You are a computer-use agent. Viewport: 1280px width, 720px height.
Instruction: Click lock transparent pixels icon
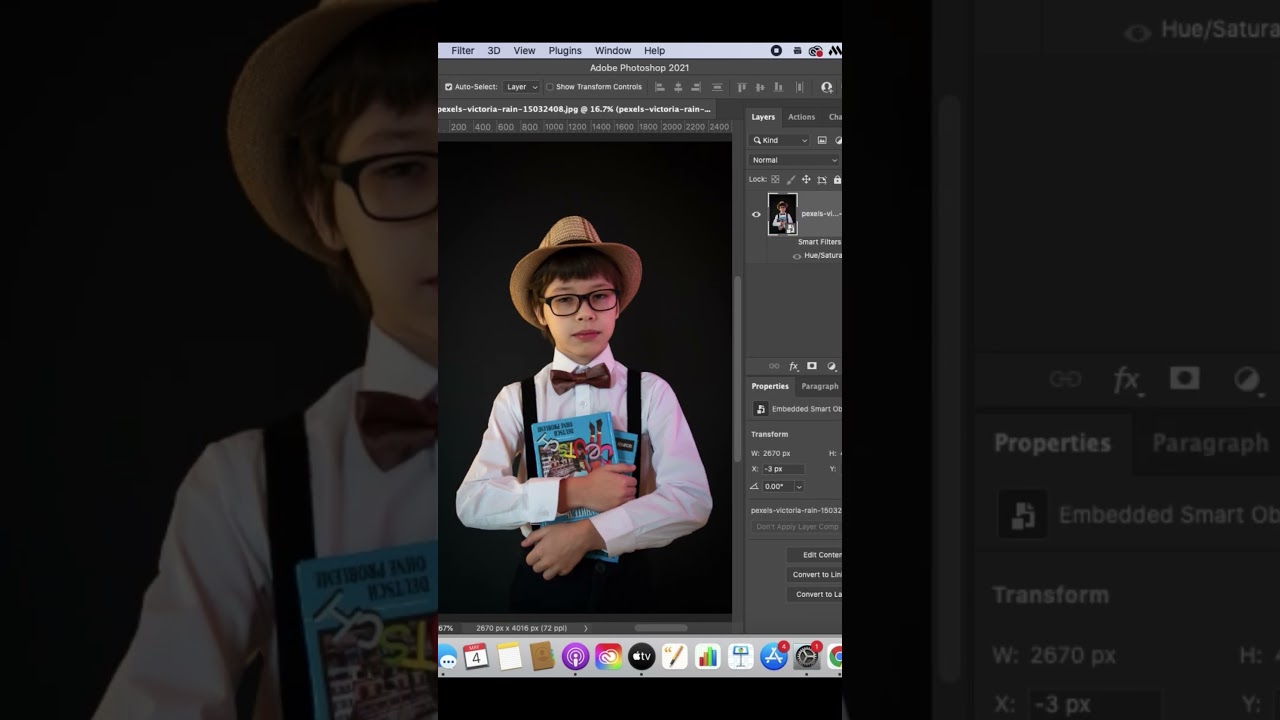pos(775,180)
